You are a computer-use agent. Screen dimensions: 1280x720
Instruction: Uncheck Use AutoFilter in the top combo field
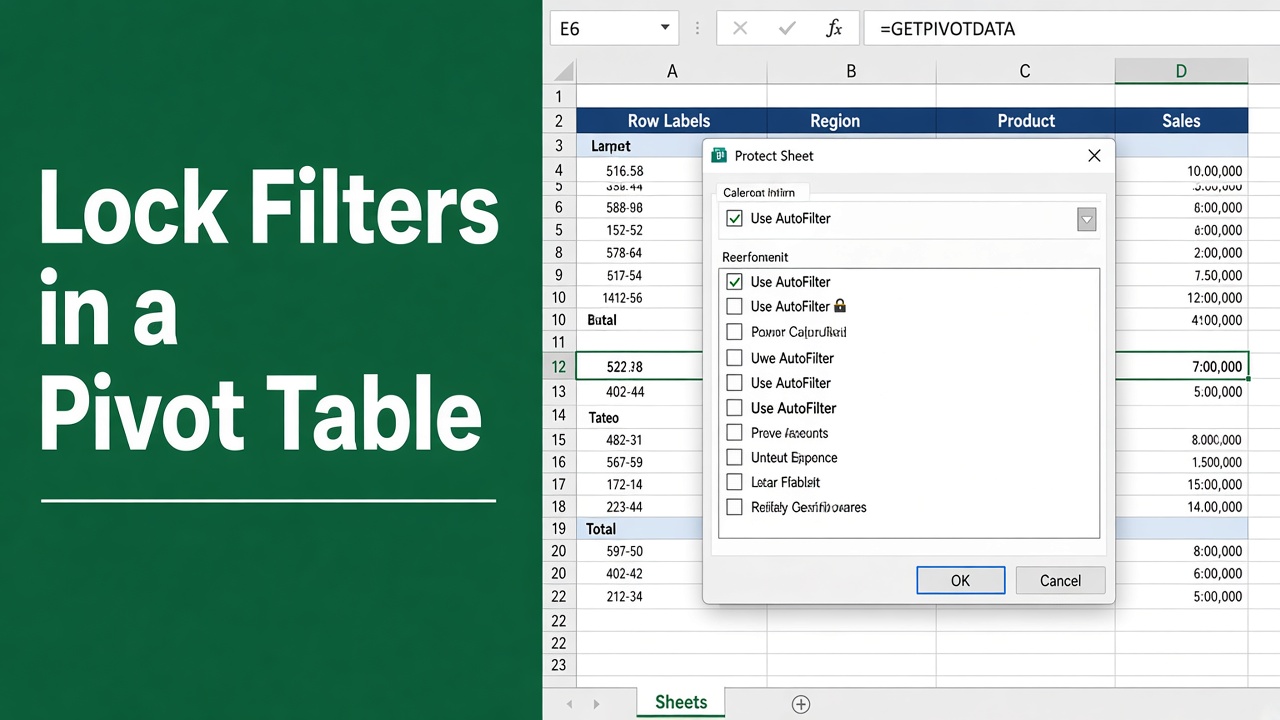735,218
